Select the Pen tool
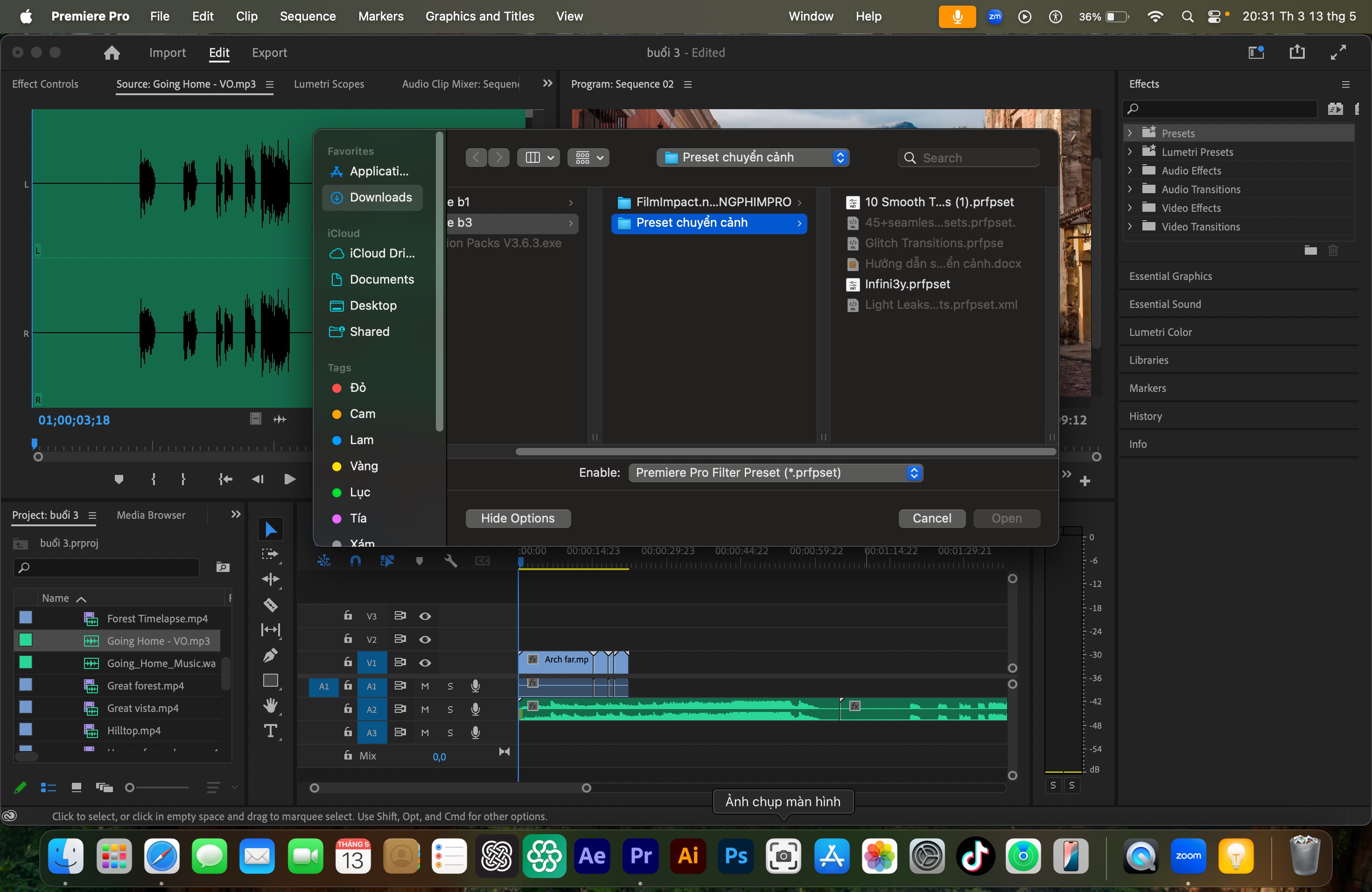 270,655
